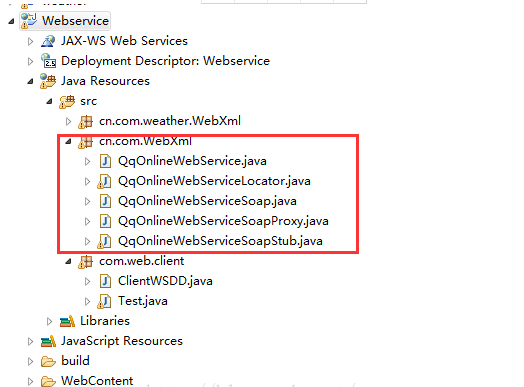Select the 'src' label
The width and height of the screenshot is (524, 387).
[x=89, y=101]
